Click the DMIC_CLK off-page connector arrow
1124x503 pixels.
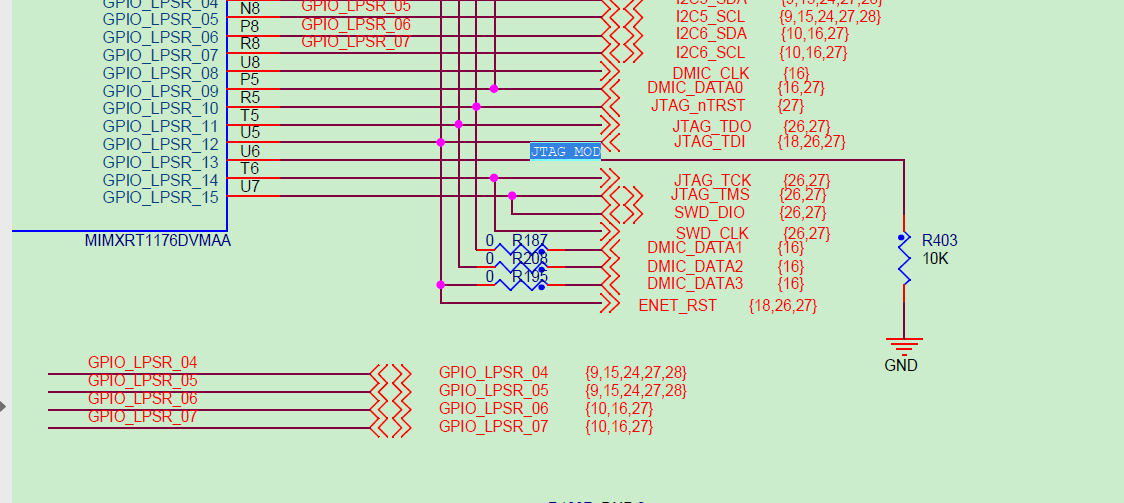click(610, 71)
